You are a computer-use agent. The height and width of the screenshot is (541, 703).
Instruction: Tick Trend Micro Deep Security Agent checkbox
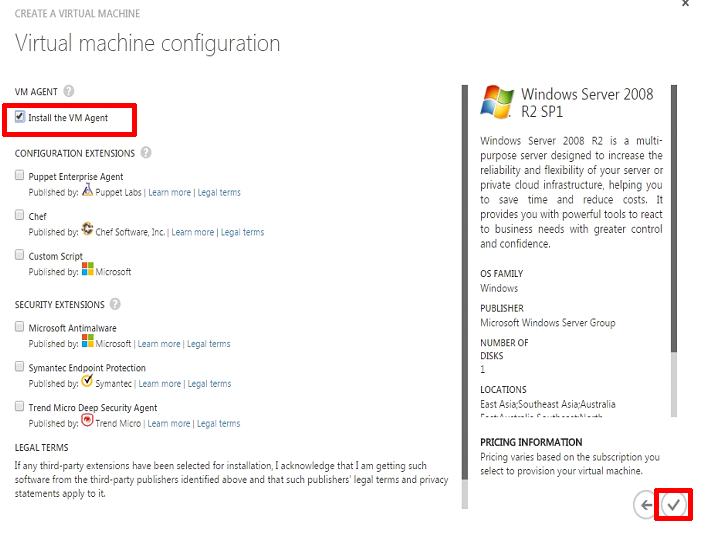[x=19, y=406]
